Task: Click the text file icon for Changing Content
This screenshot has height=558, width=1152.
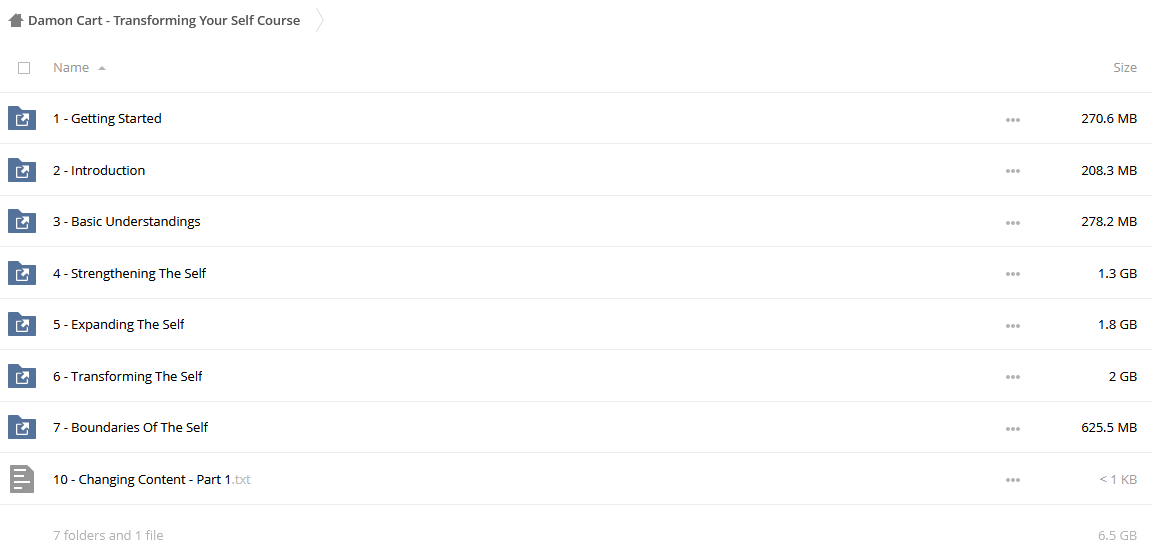Action: point(22,479)
